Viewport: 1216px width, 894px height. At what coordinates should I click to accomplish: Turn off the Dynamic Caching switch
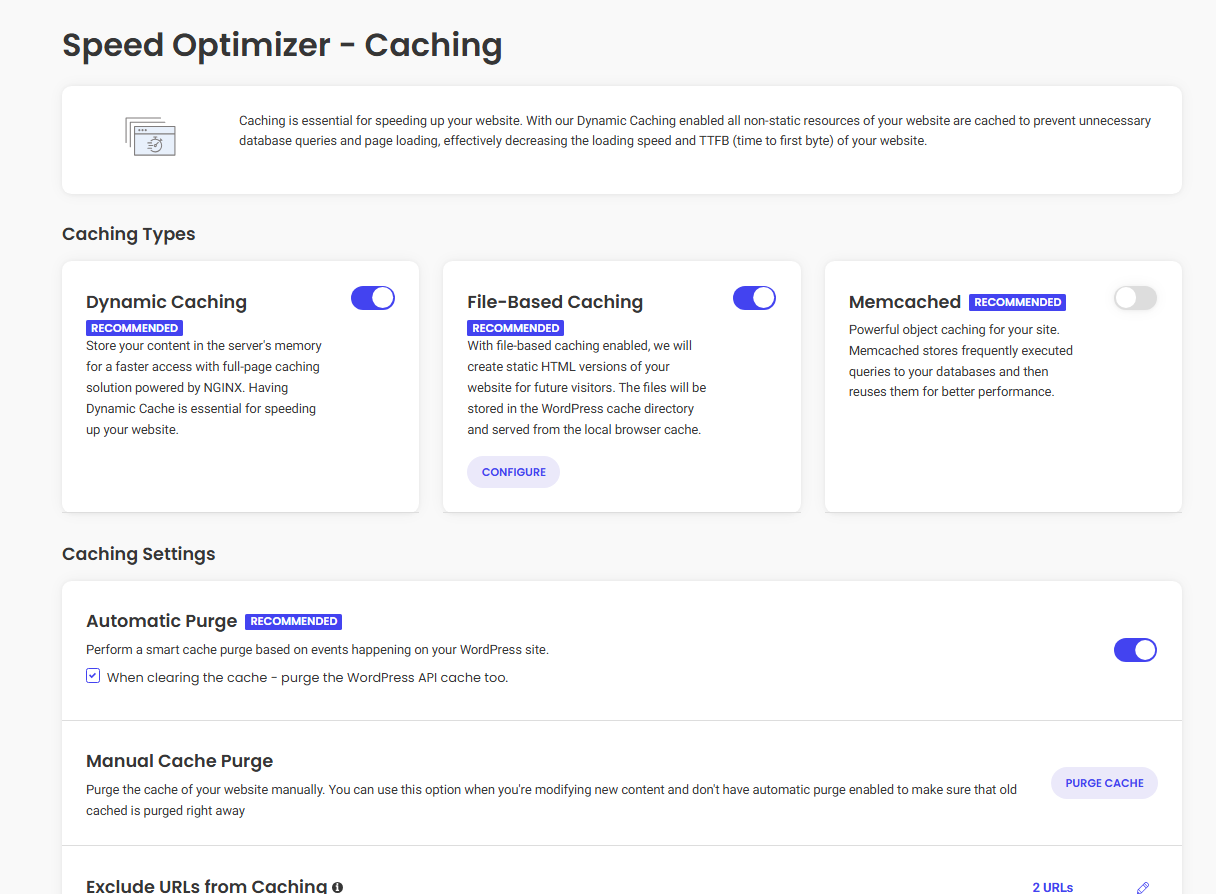coord(373,298)
